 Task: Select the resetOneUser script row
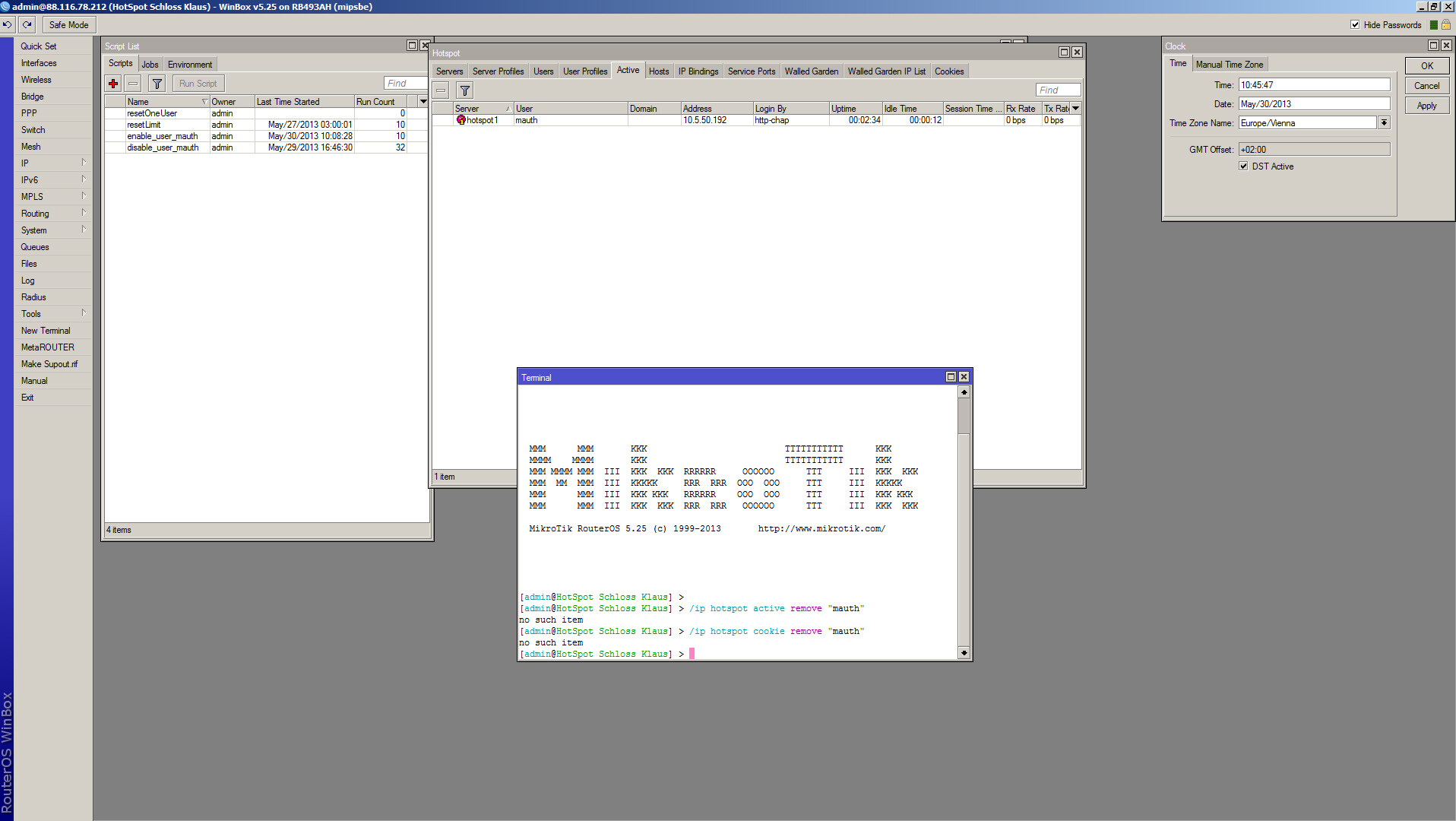(266, 113)
